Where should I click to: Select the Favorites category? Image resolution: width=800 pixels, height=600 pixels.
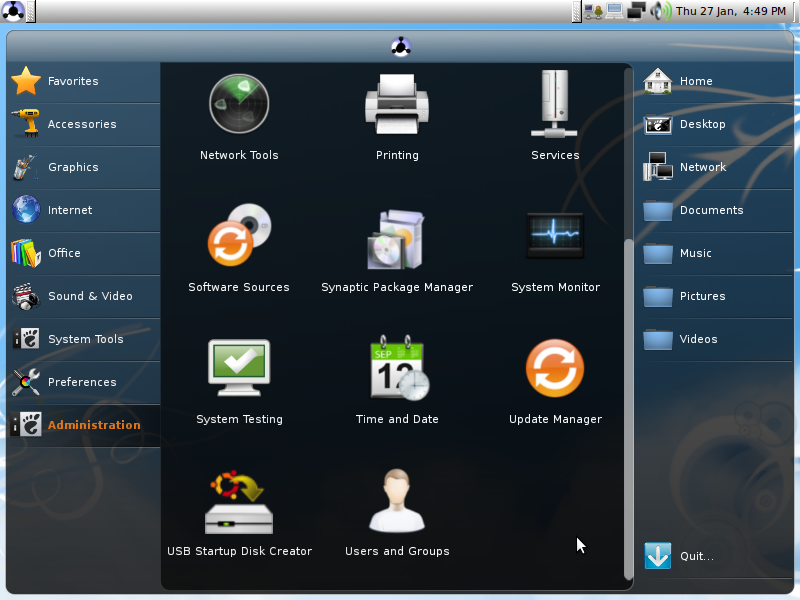click(84, 81)
